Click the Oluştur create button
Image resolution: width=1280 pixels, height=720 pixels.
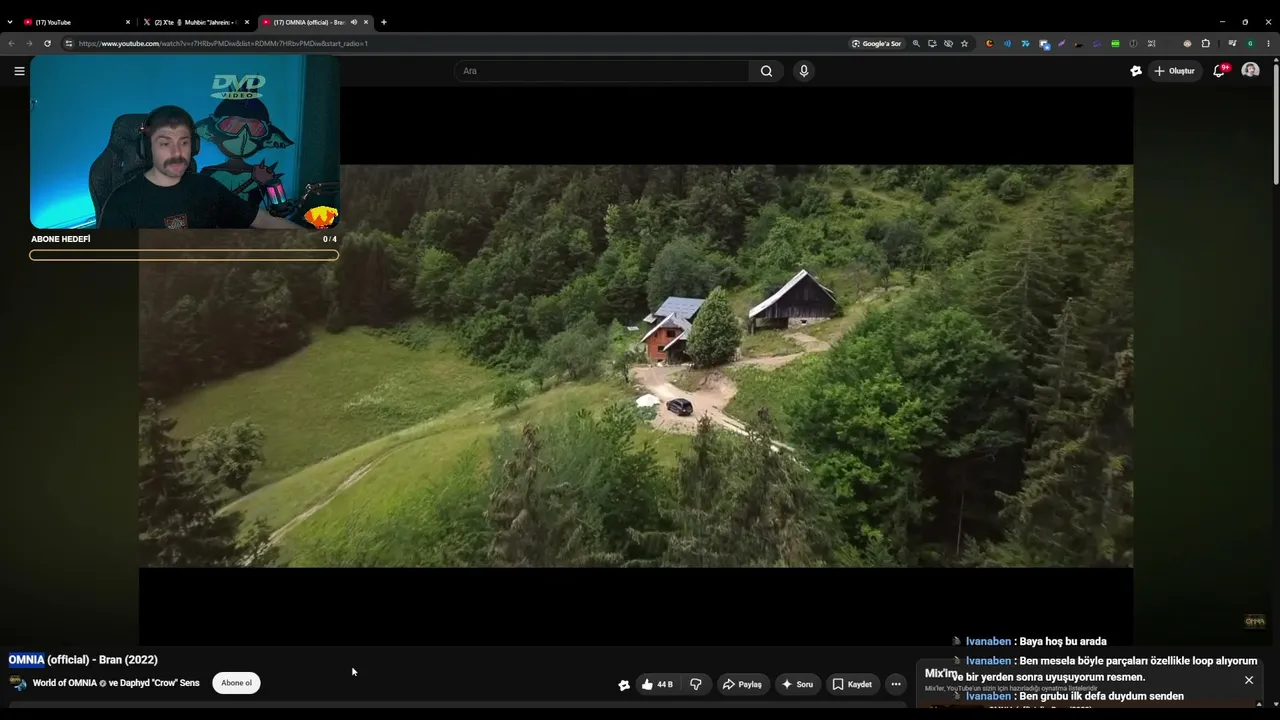coord(1175,71)
